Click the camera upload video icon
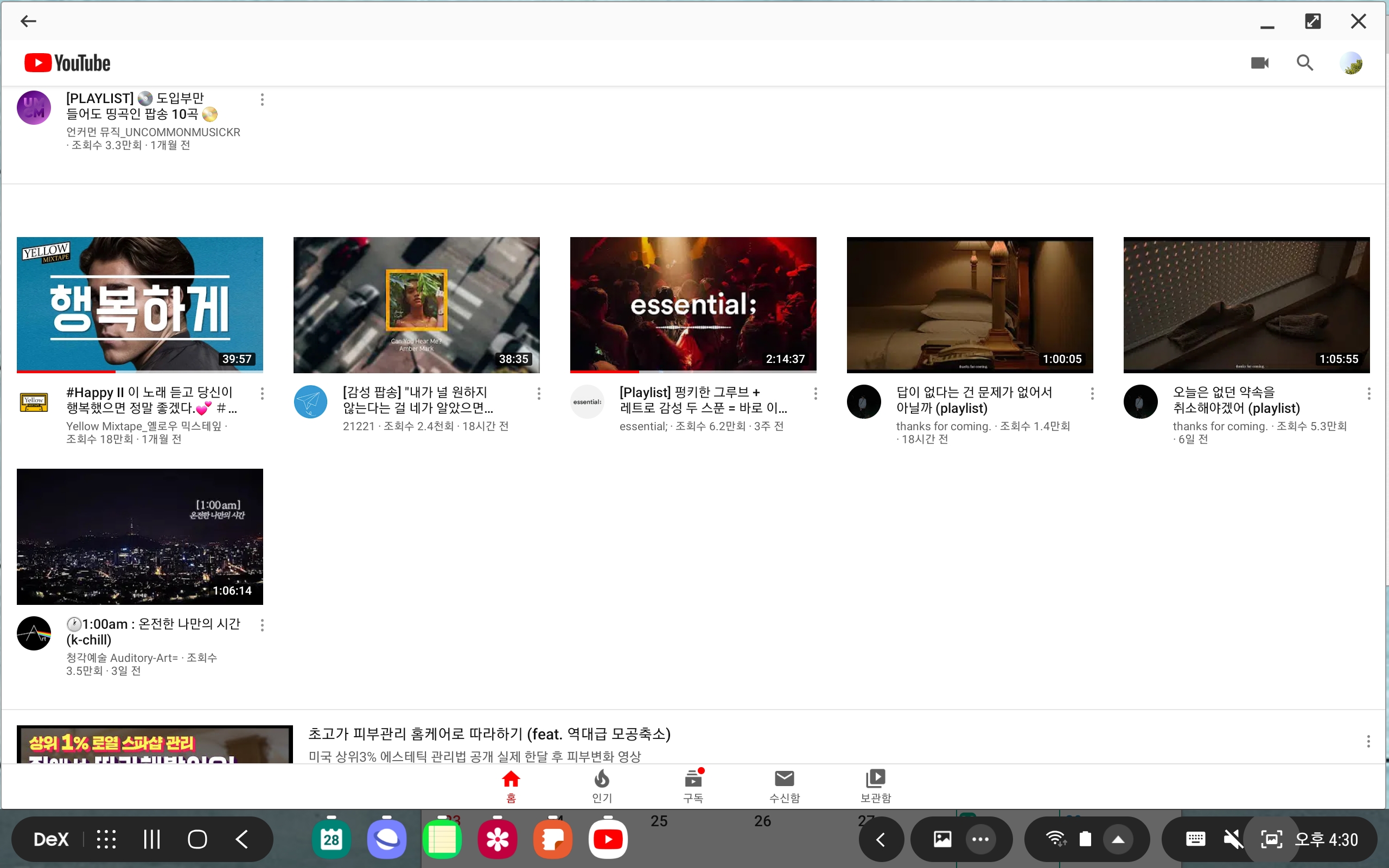Image resolution: width=1389 pixels, height=868 pixels. 1259,62
